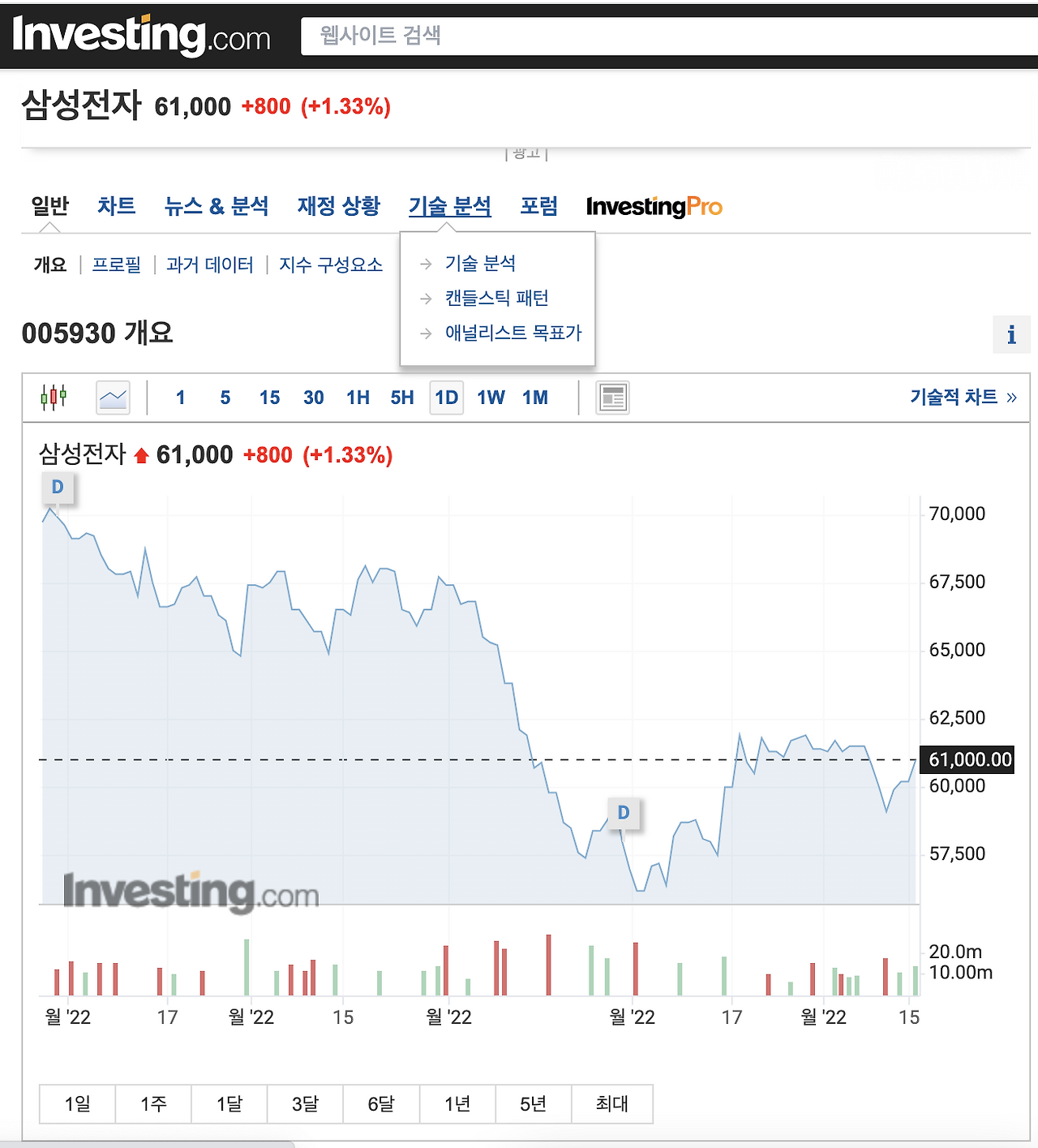Switch to the area line chart icon

pyautogui.click(x=113, y=398)
